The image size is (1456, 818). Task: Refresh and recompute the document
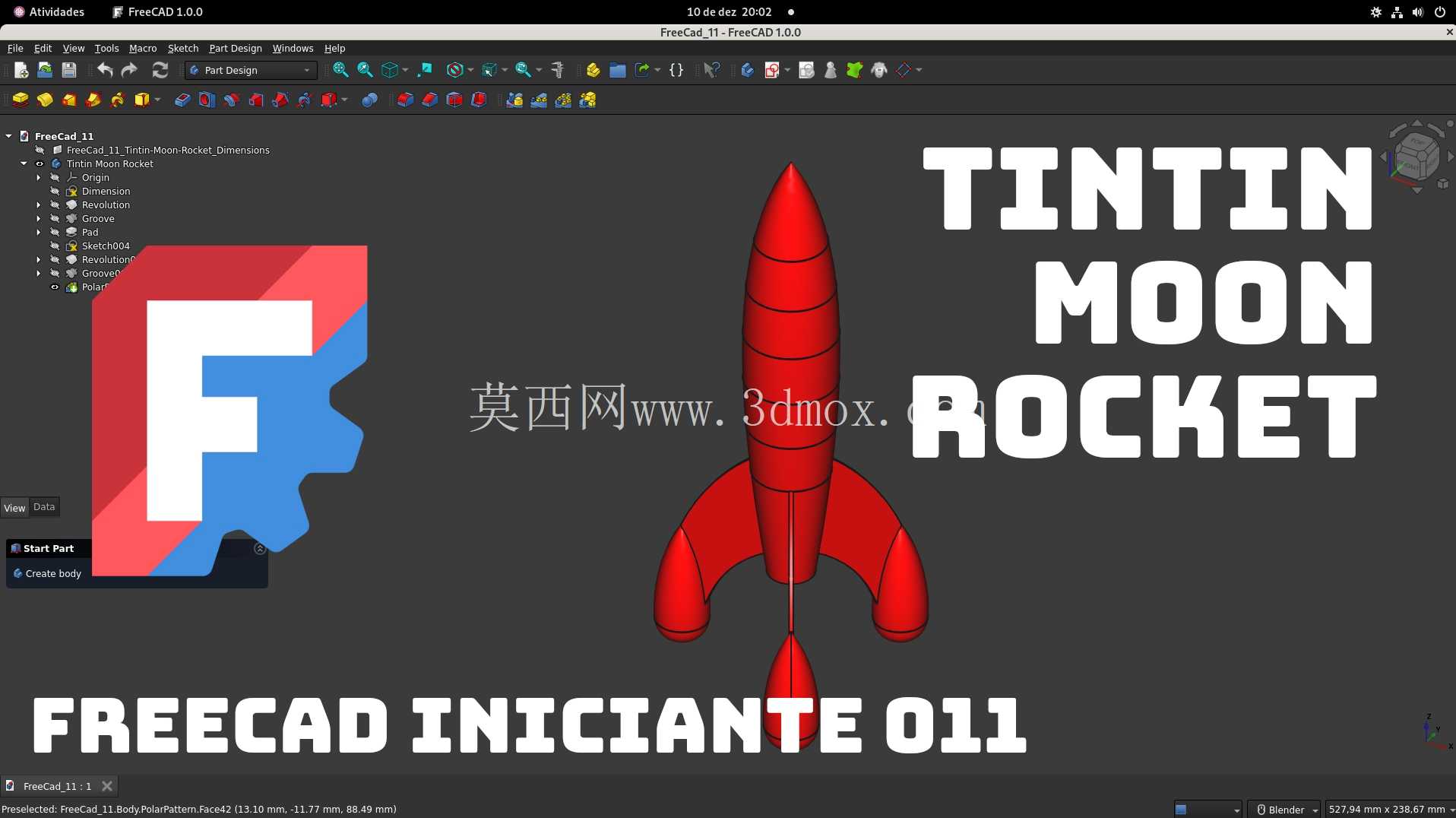pos(160,70)
